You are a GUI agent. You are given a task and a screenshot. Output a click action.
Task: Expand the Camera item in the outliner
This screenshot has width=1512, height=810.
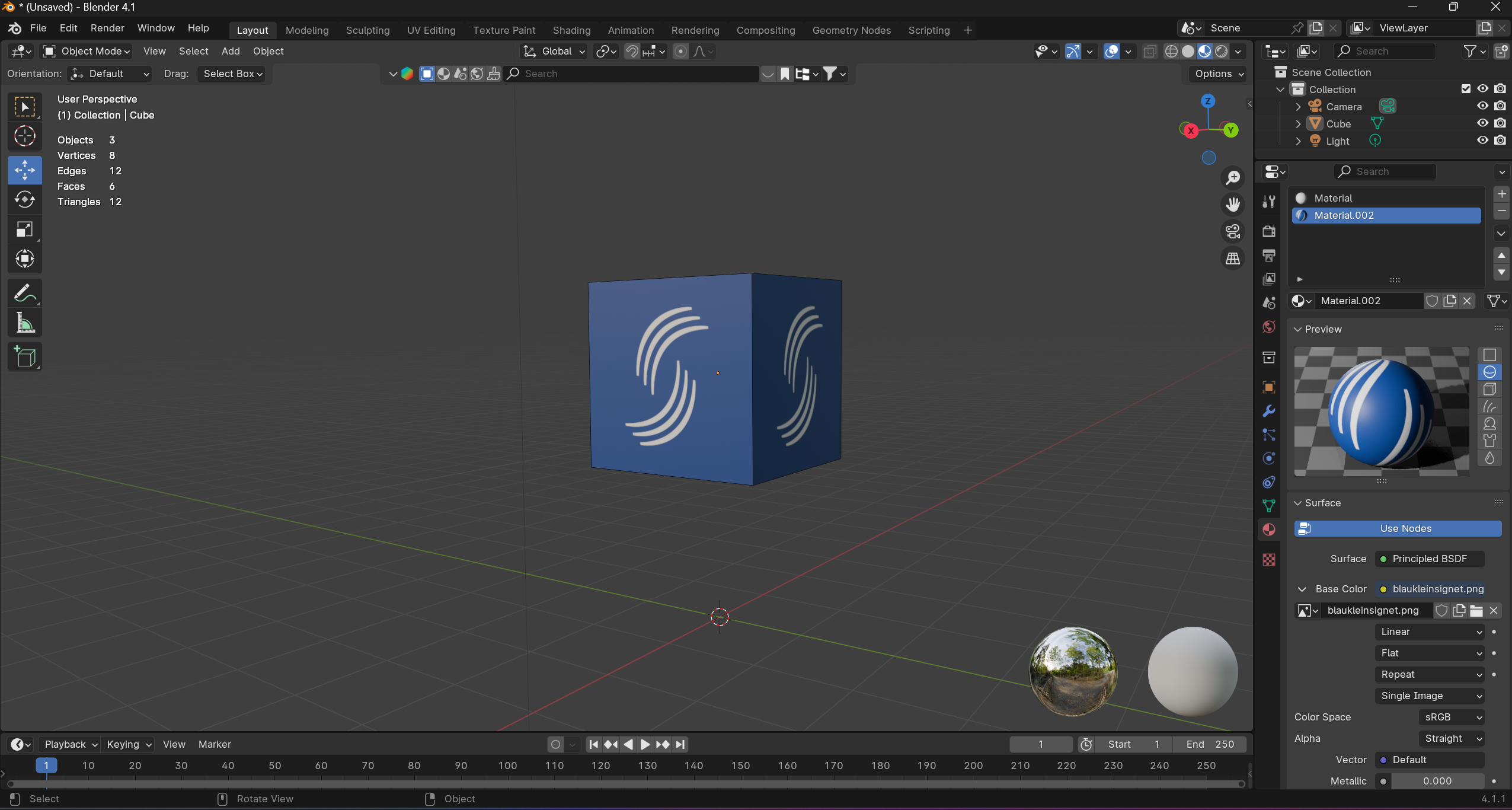1298,107
